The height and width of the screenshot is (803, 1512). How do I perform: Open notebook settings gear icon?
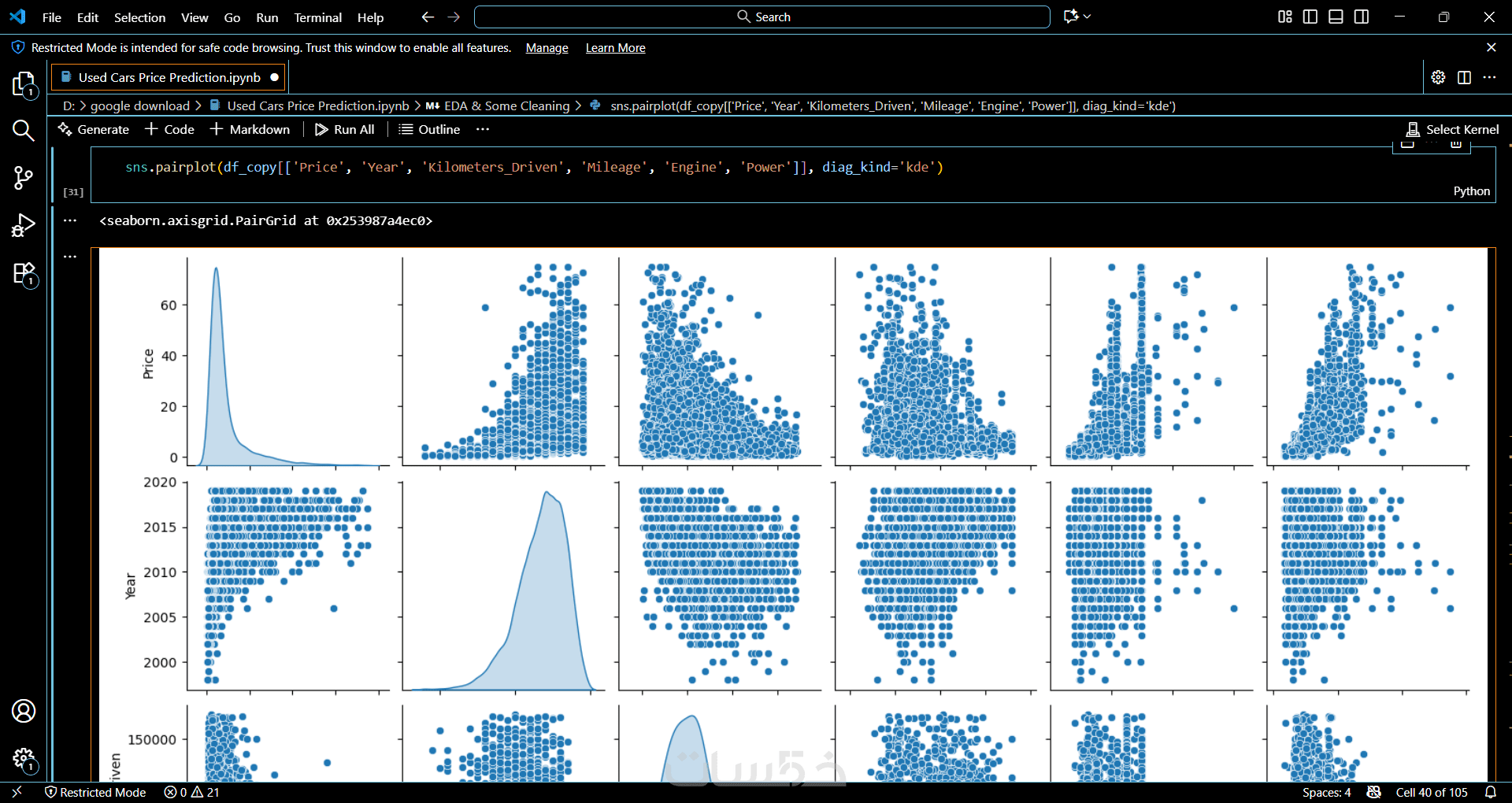1439,77
